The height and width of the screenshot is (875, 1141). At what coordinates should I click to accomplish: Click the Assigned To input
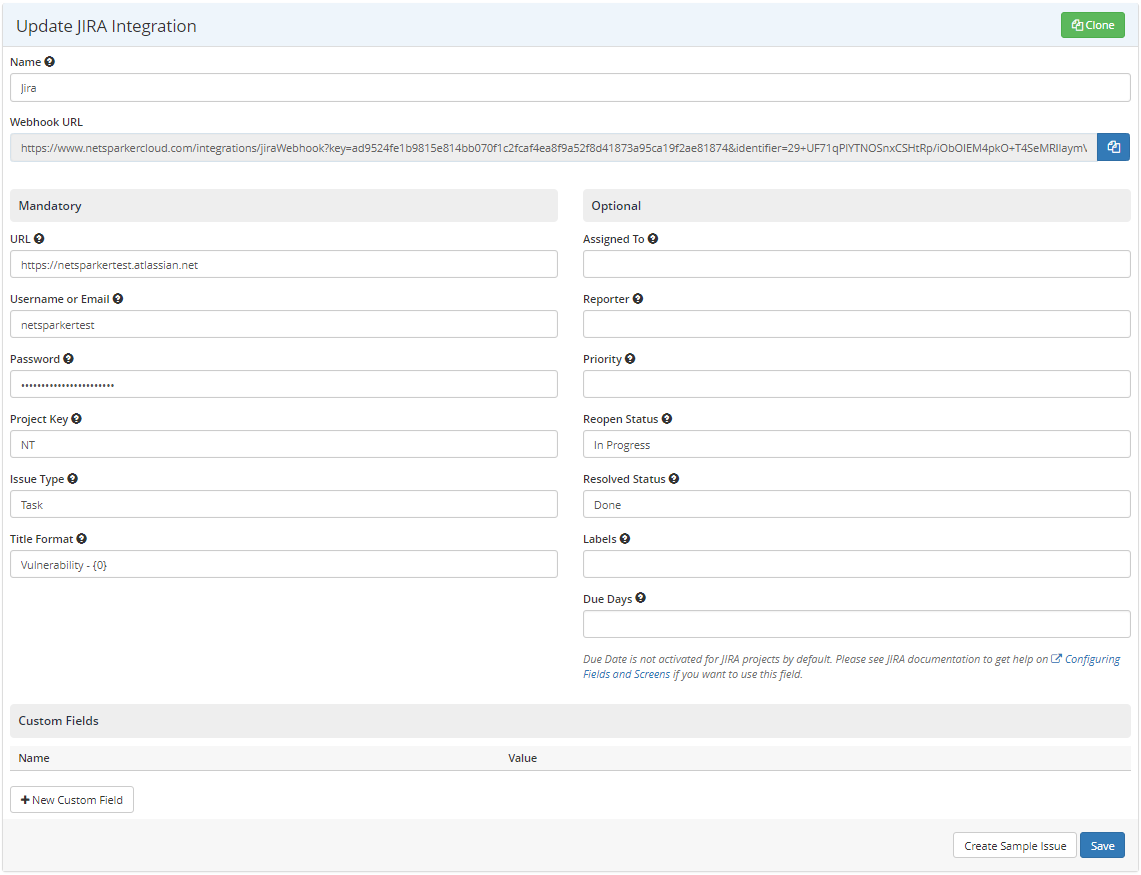tap(856, 264)
